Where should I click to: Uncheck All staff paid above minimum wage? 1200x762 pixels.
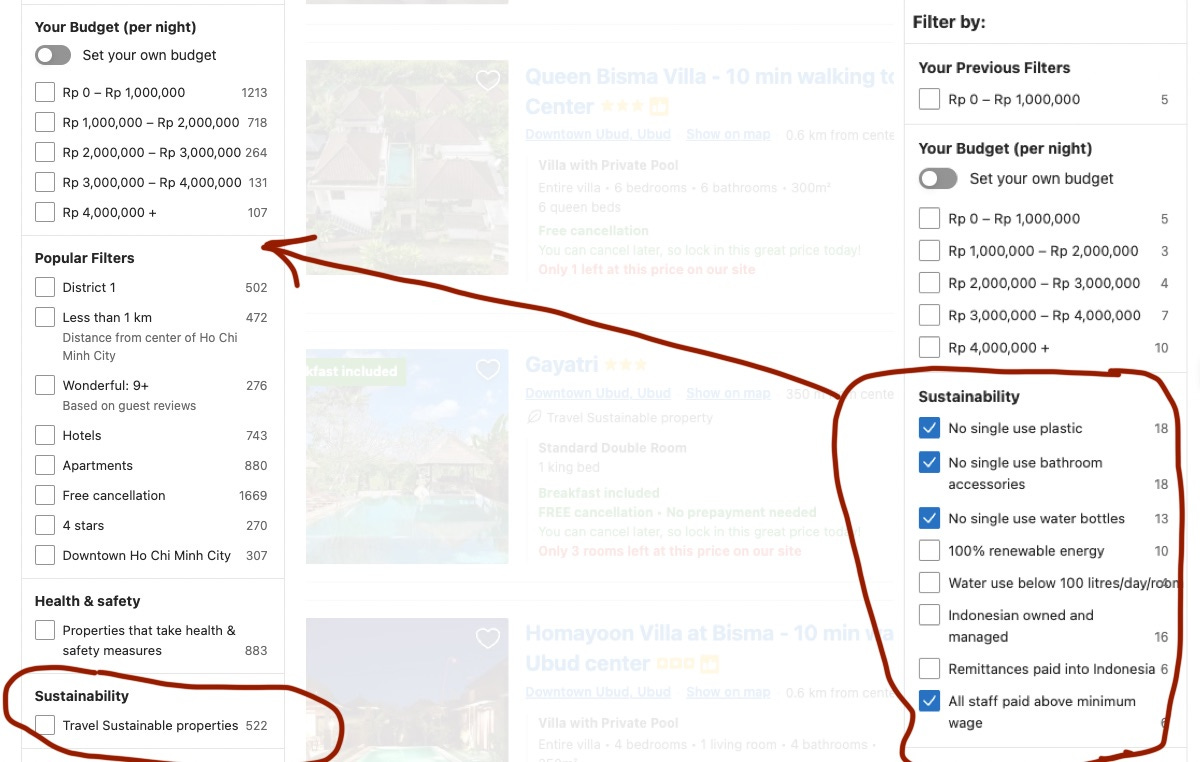click(929, 701)
